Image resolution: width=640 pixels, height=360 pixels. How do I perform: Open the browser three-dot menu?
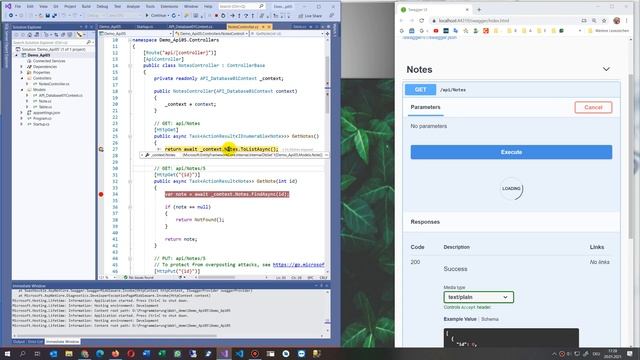[x=627, y=20]
